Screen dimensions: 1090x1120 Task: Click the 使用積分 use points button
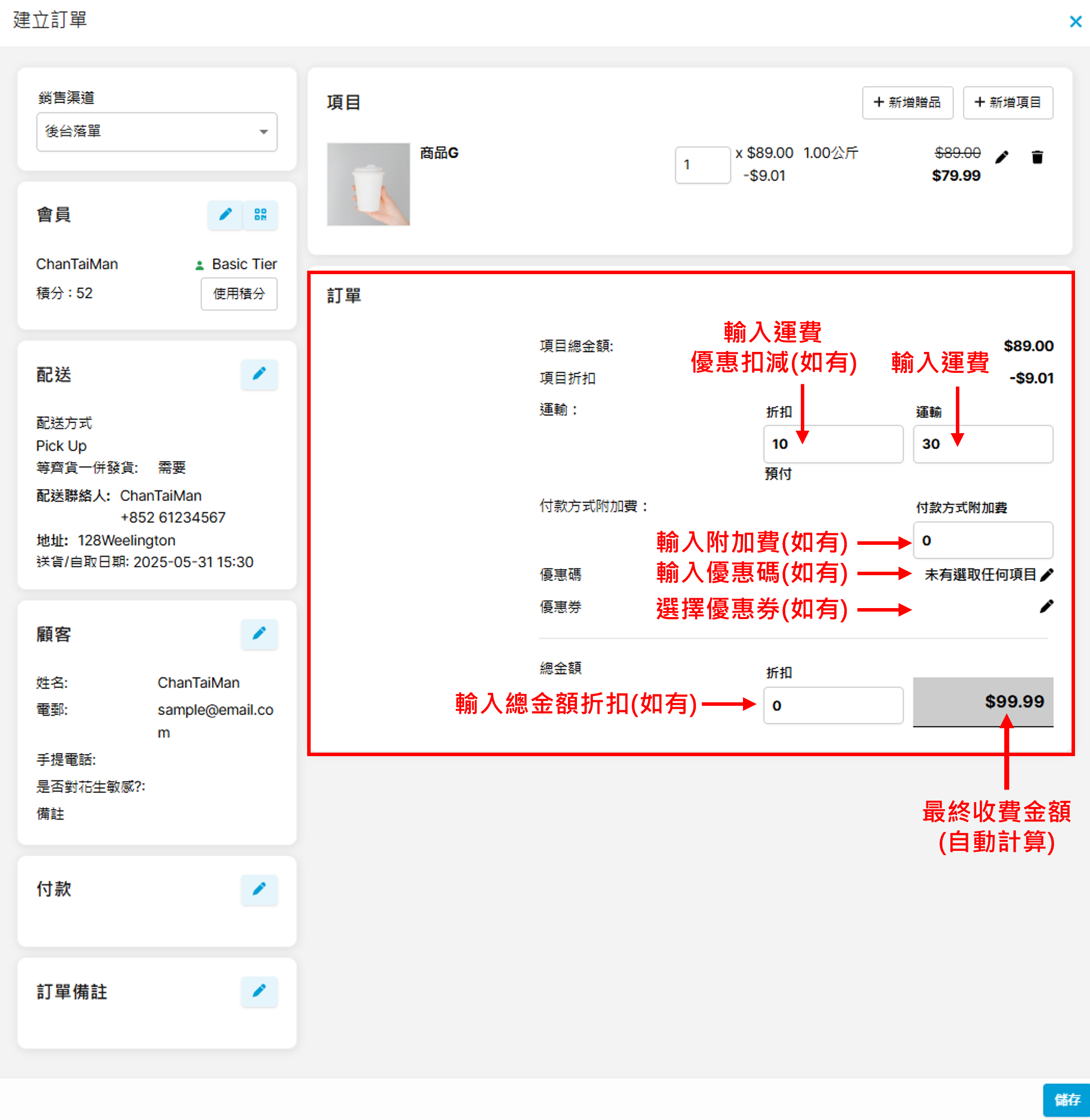click(x=239, y=294)
